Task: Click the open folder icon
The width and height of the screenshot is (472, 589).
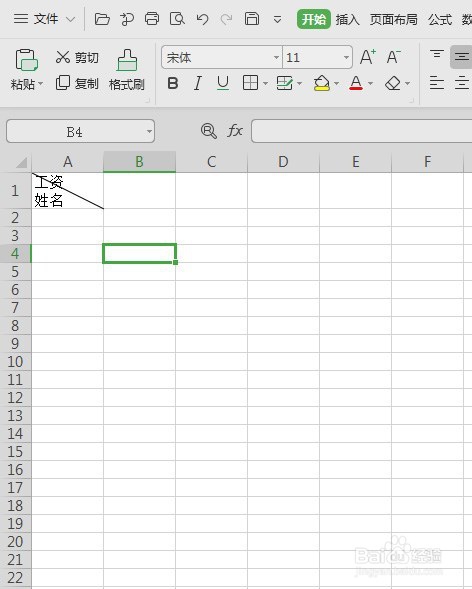Action: point(102,19)
